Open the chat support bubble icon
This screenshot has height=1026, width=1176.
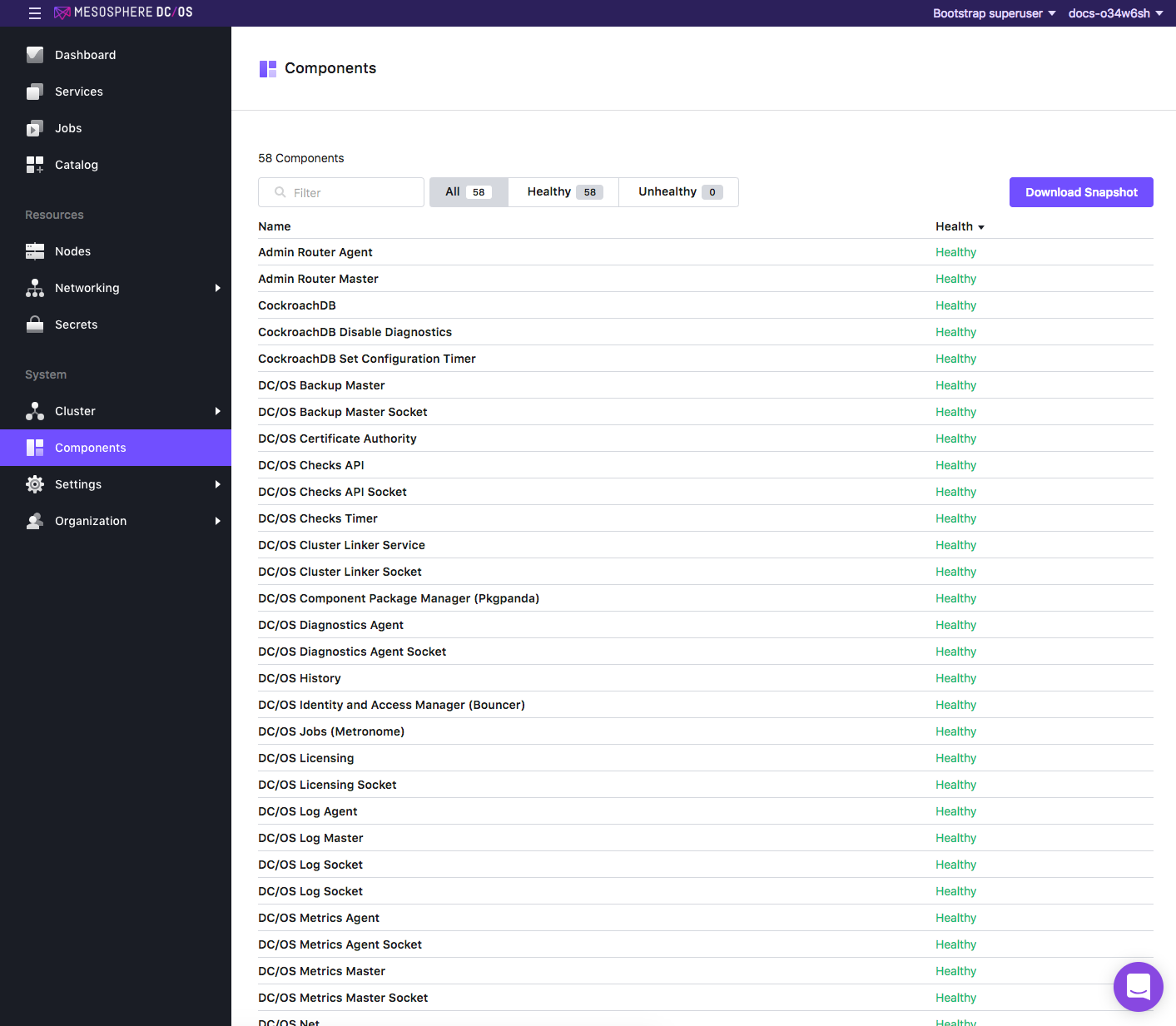click(1139, 987)
